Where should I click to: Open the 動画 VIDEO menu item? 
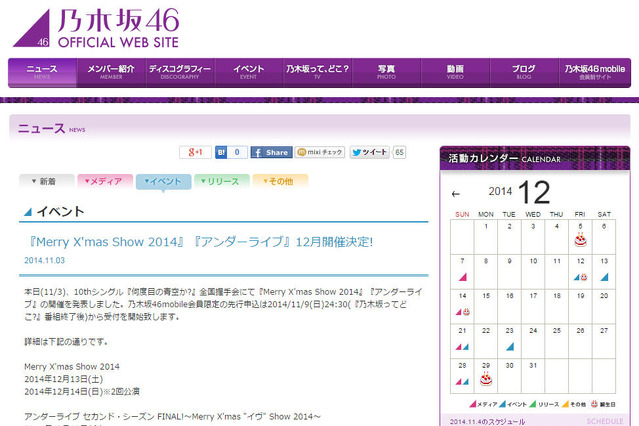(x=455, y=73)
